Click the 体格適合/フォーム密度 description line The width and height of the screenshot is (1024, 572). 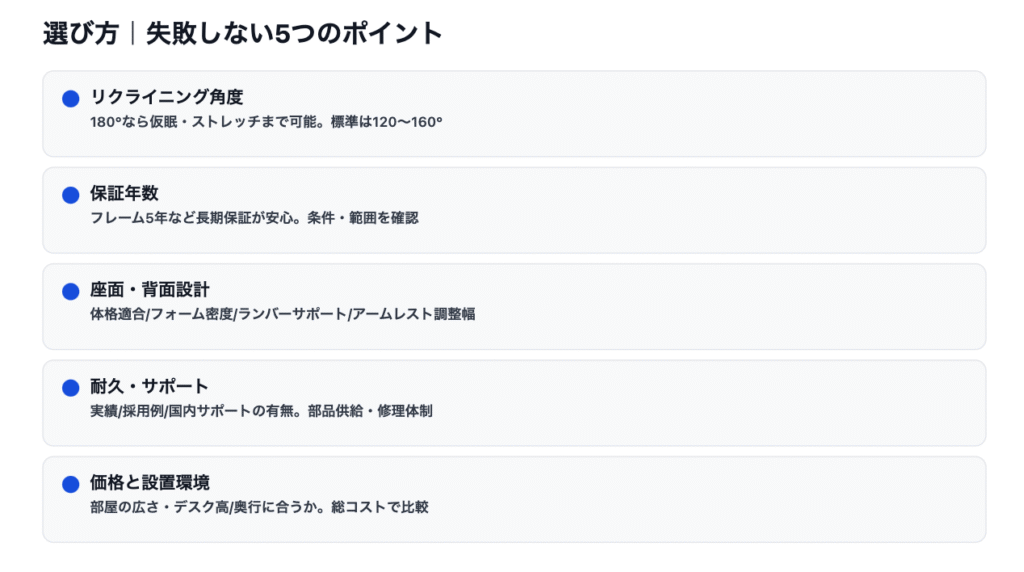tap(282, 314)
